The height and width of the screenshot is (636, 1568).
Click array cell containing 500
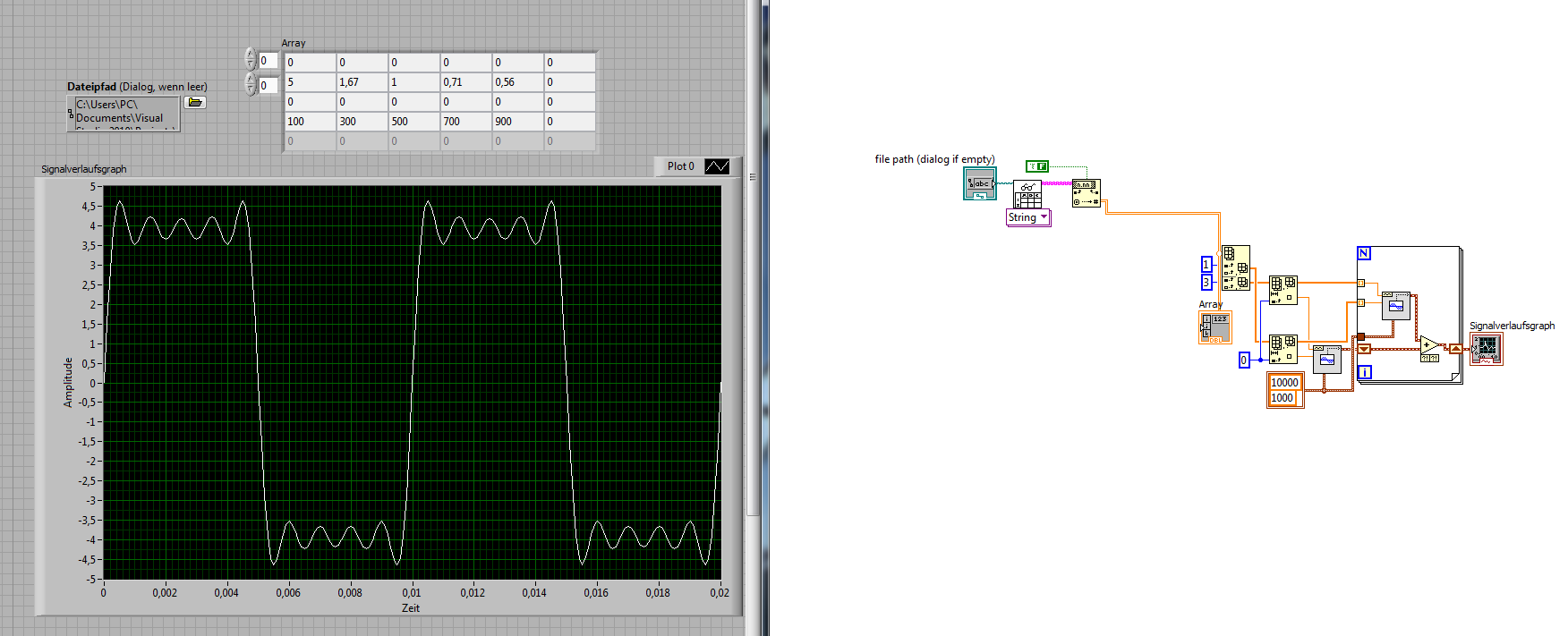(414, 122)
